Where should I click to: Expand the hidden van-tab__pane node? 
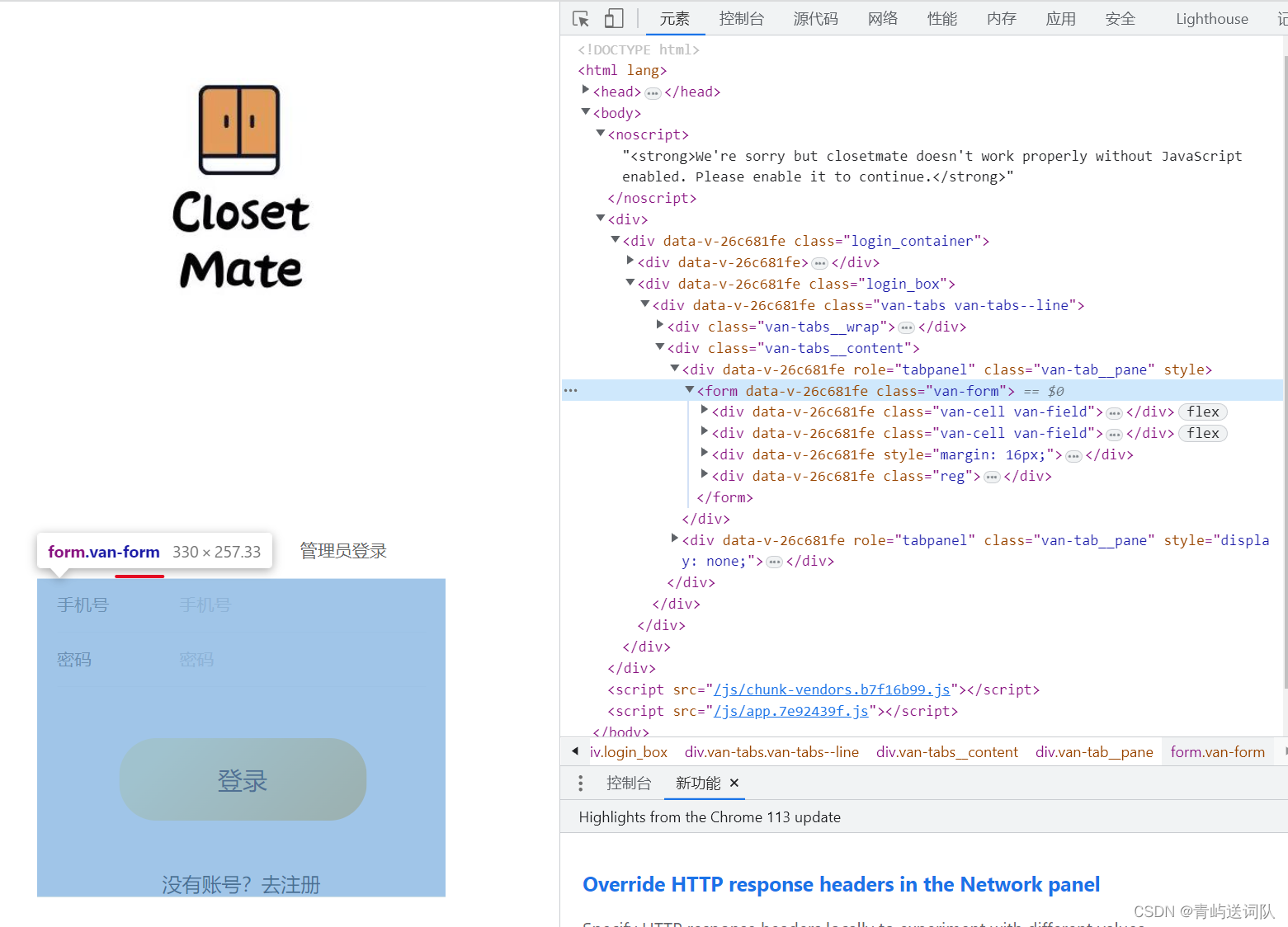674,539
